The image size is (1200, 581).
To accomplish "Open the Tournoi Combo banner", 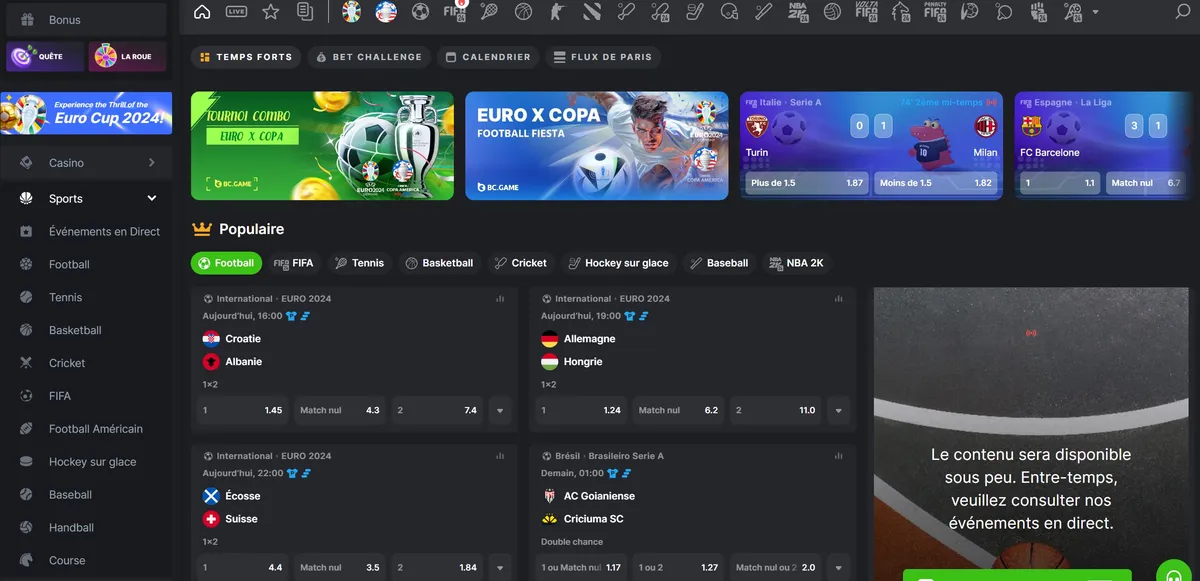I will pyautogui.click(x=322, y=146).
